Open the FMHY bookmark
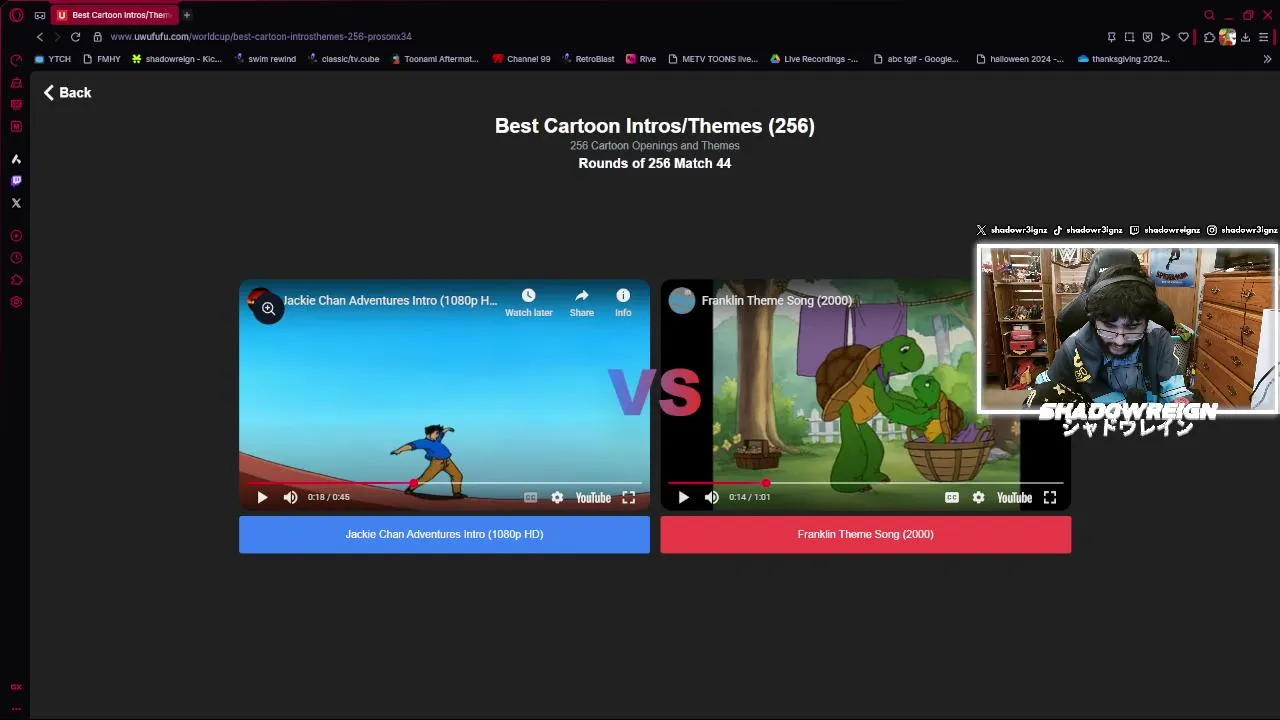Image resolution: width=1280 pixels, height=720 pixels. pos(101,59)
